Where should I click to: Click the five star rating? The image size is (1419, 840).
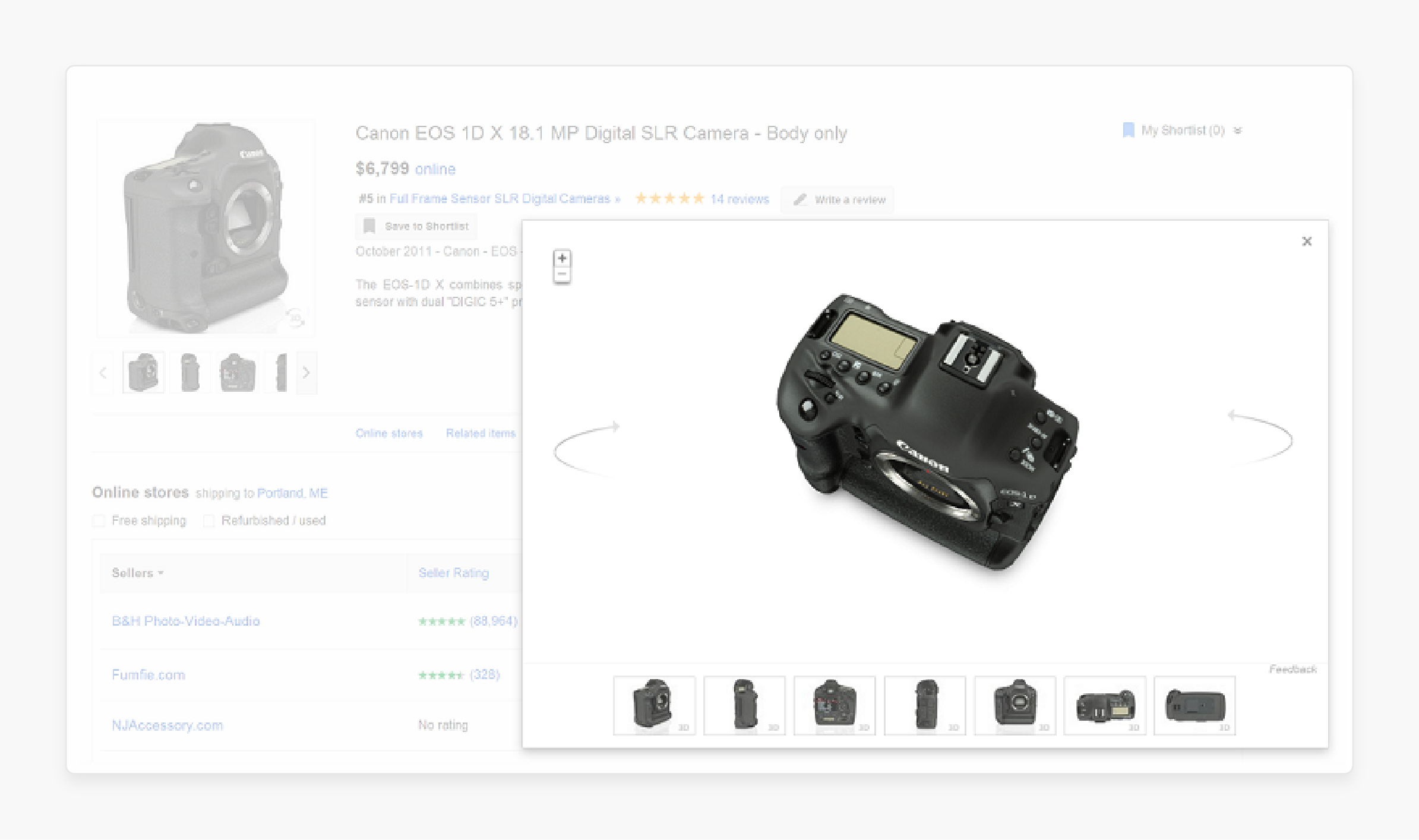coord(670,198)
